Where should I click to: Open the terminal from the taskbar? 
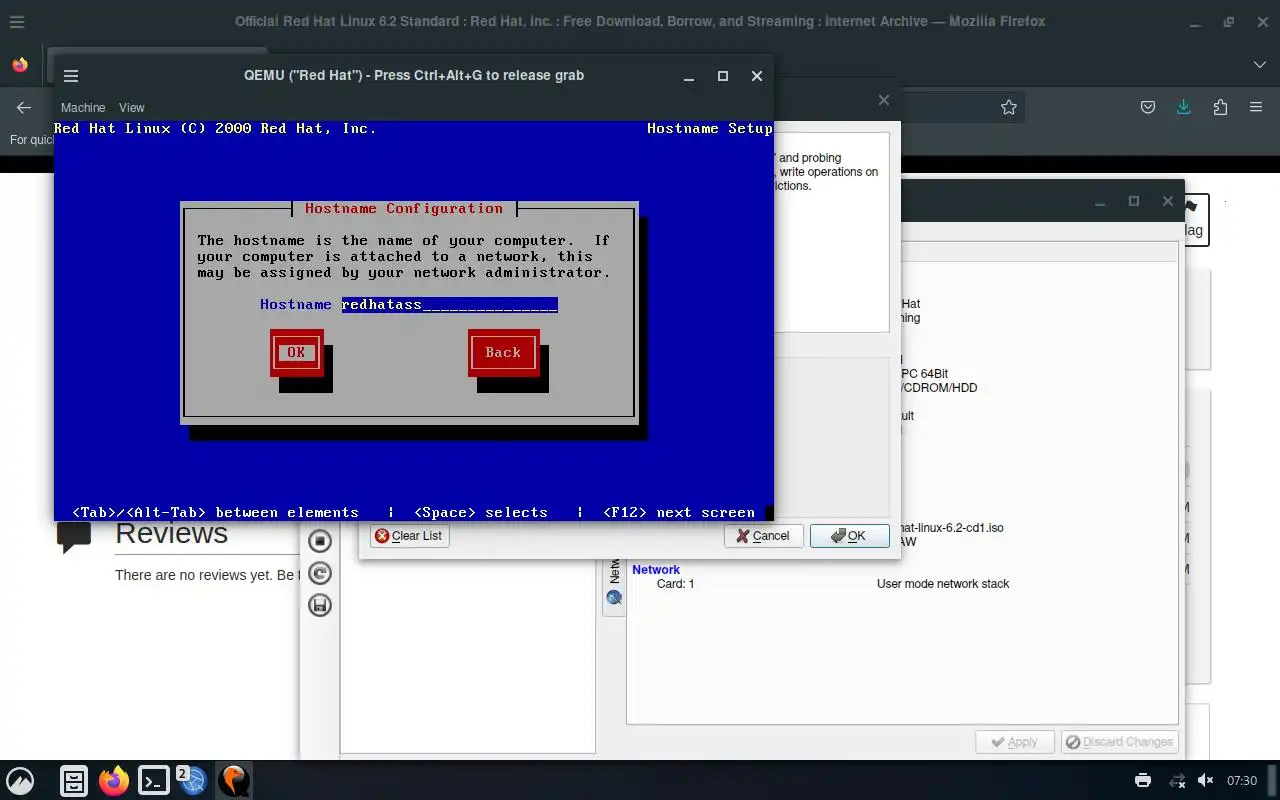[x=154, y=780]
